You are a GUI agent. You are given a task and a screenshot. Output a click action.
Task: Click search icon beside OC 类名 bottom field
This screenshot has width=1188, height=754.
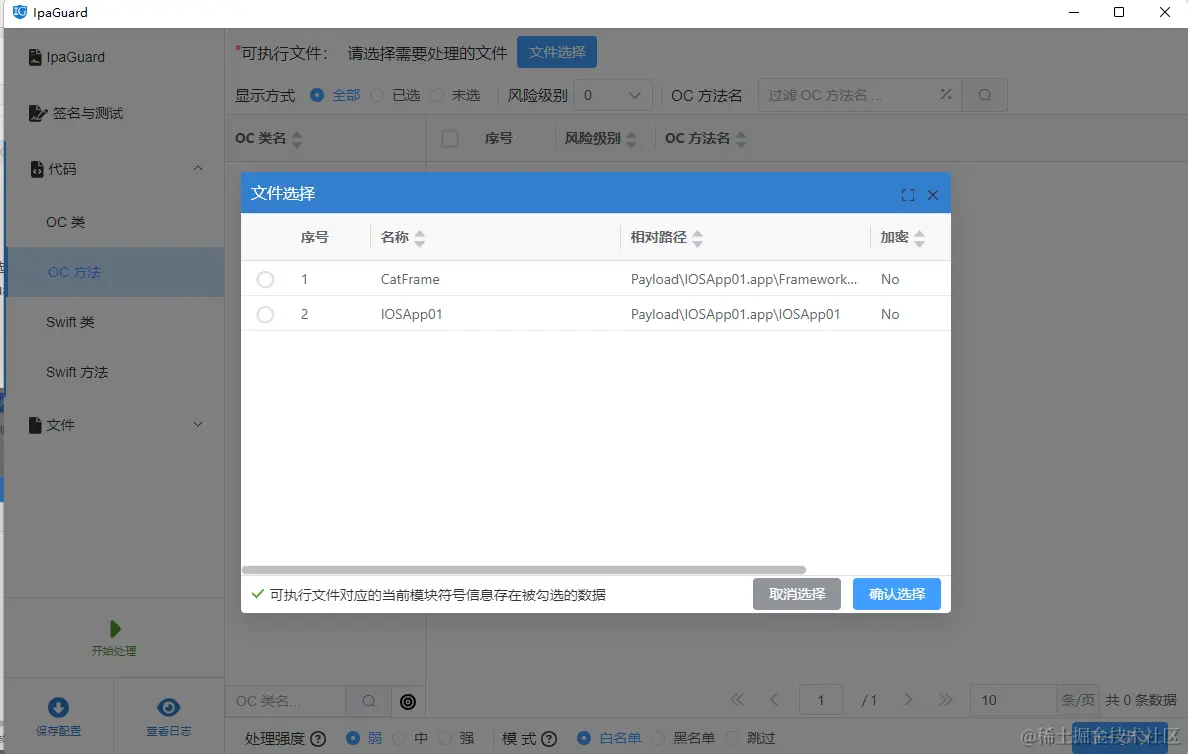point(368,701)
